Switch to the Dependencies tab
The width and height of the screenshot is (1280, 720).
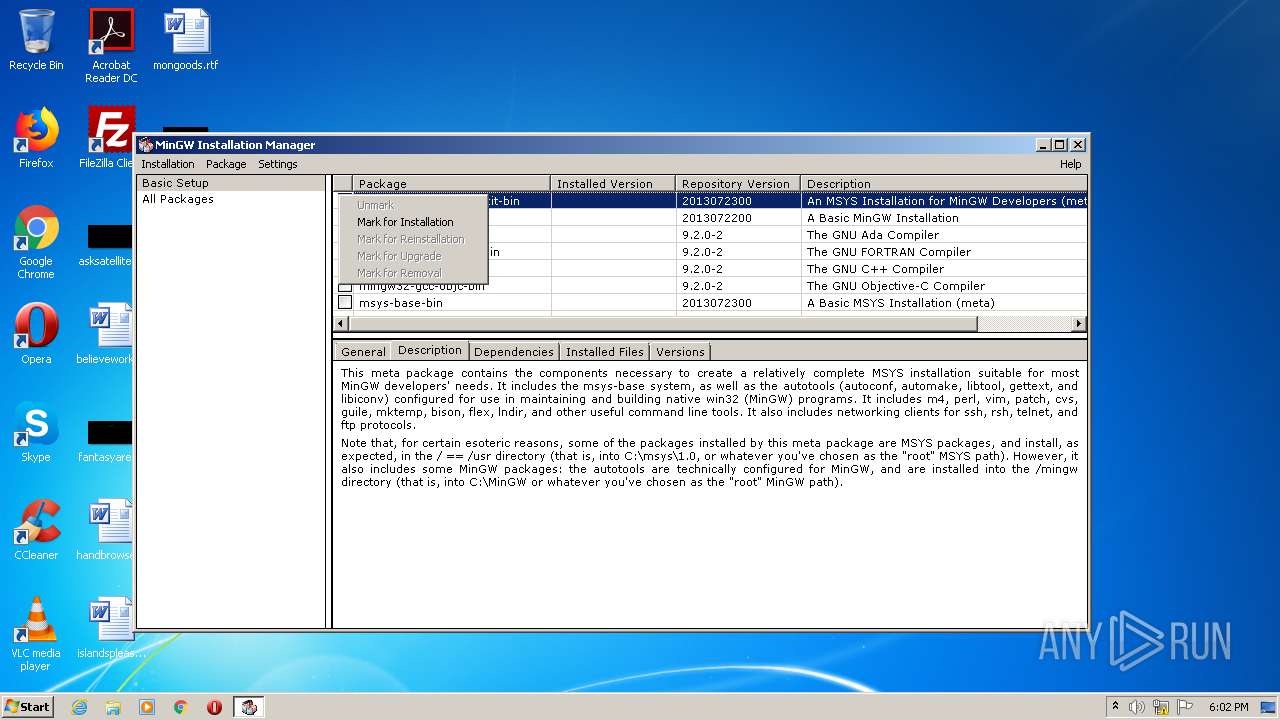point(513,352)
